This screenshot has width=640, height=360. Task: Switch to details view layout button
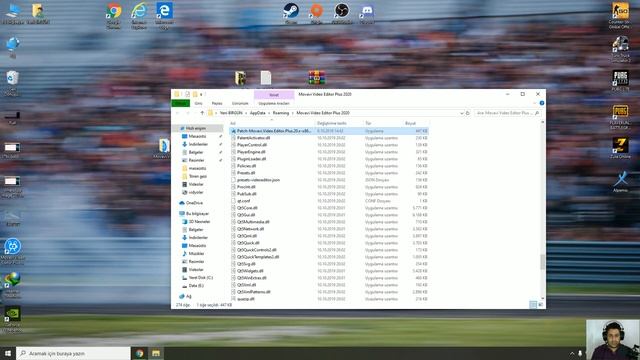[533, 305]
